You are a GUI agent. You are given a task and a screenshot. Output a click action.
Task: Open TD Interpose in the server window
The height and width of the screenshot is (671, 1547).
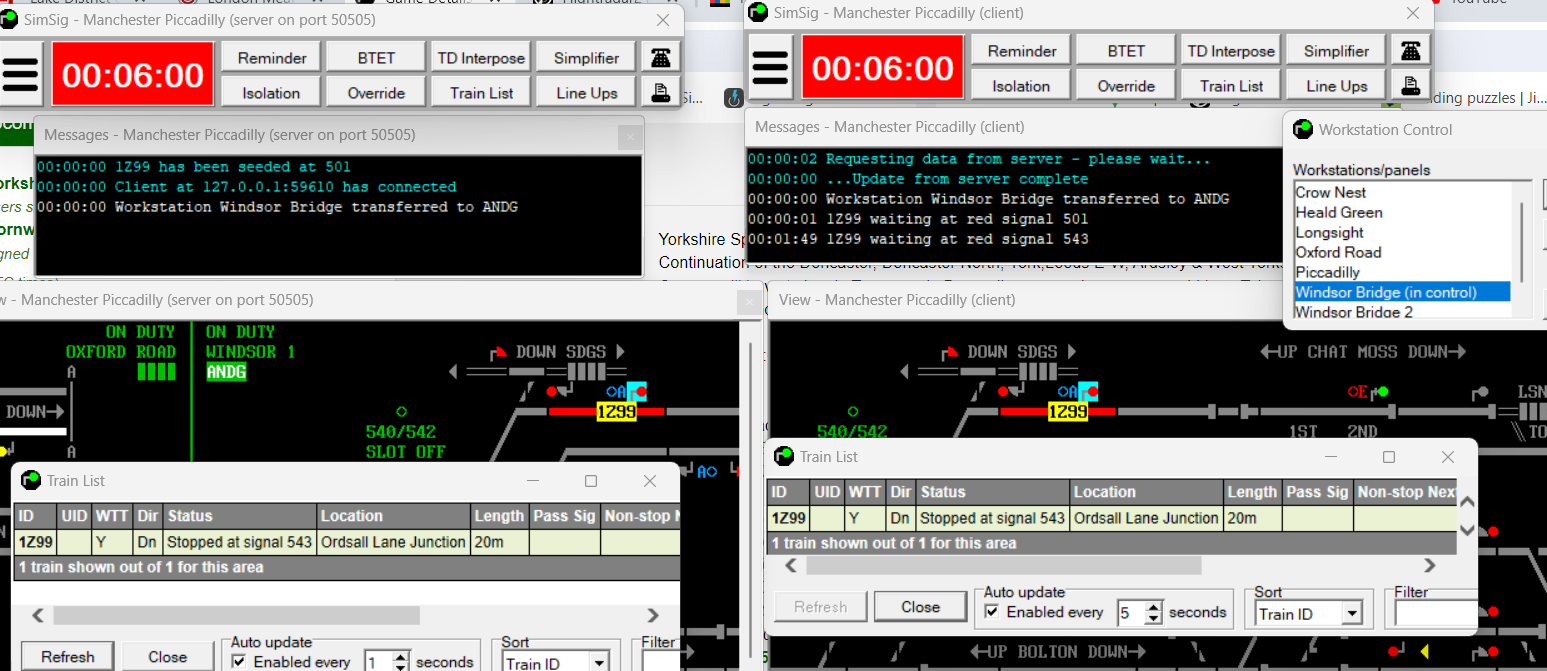pos(481,58)
